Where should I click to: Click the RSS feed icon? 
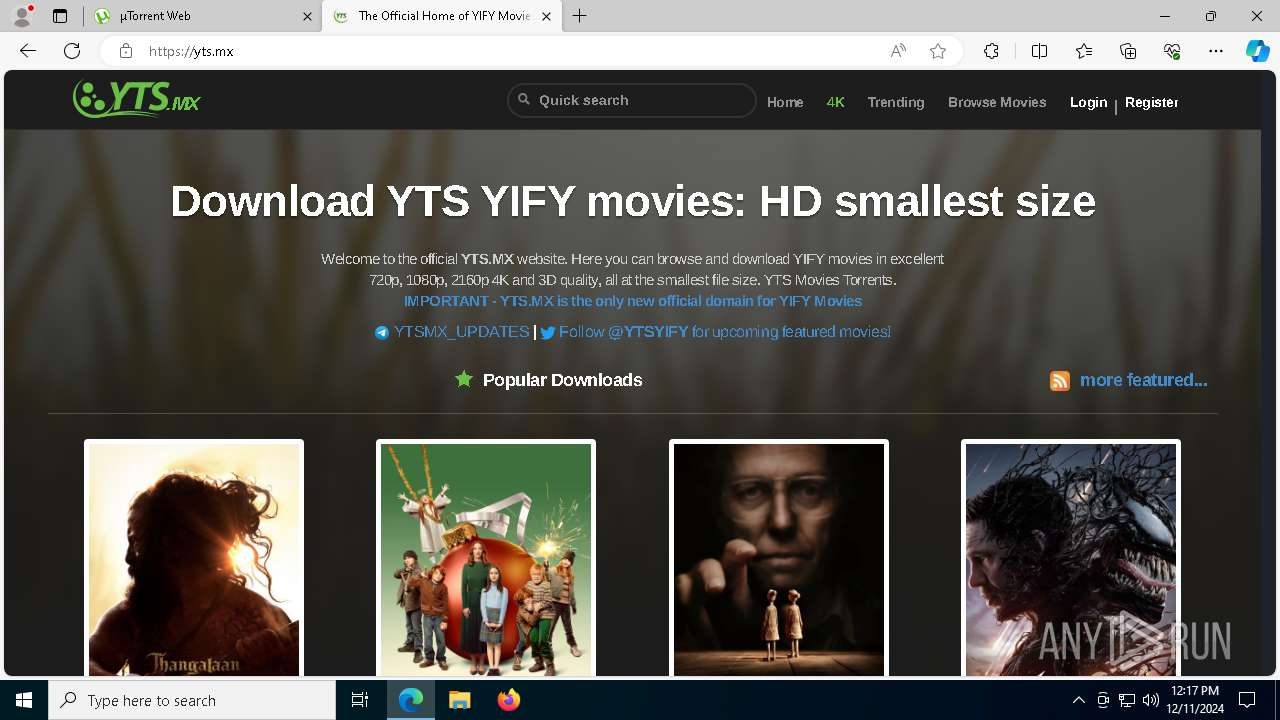tap(1060, 381)
